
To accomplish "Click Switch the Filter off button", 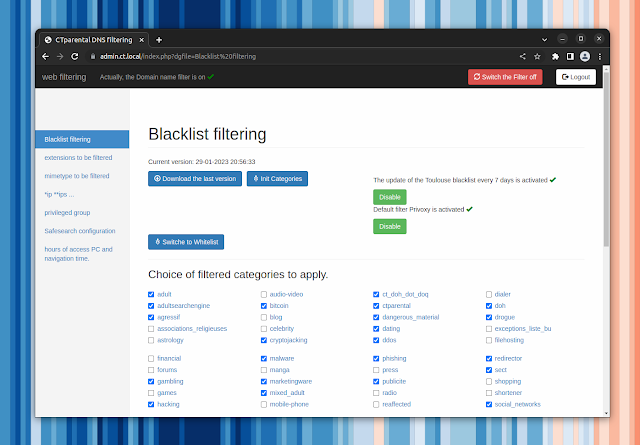I will tap(505, 77).
